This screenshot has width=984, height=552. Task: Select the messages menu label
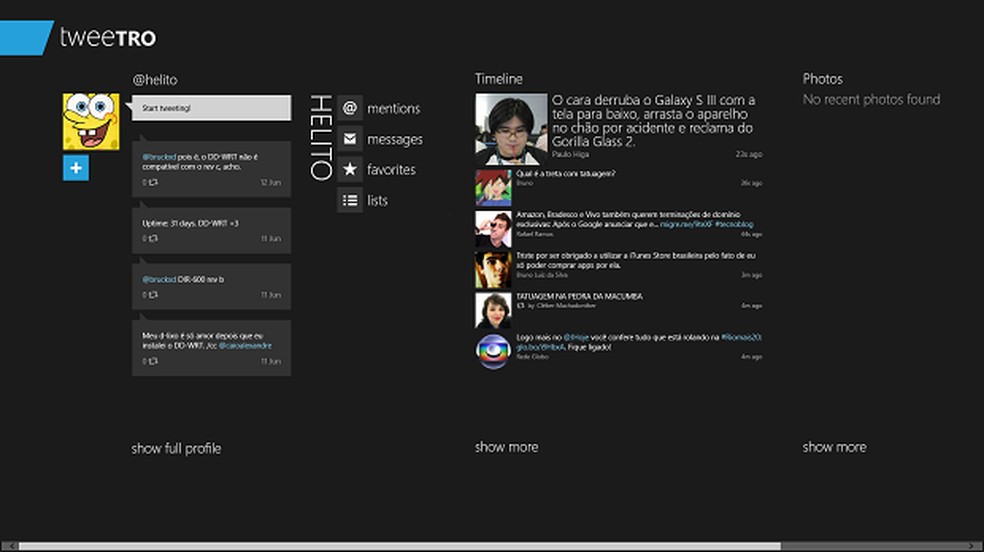pos(395,139)
